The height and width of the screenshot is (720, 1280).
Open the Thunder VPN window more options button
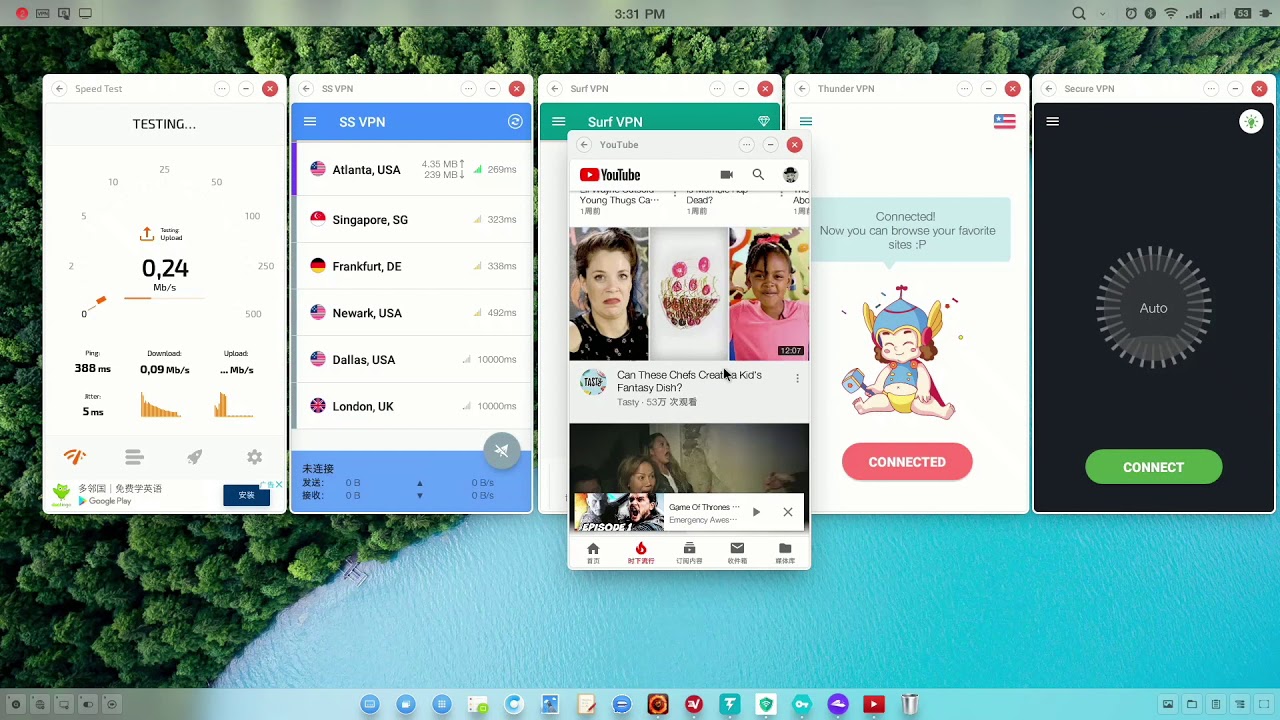pos(964,89)
